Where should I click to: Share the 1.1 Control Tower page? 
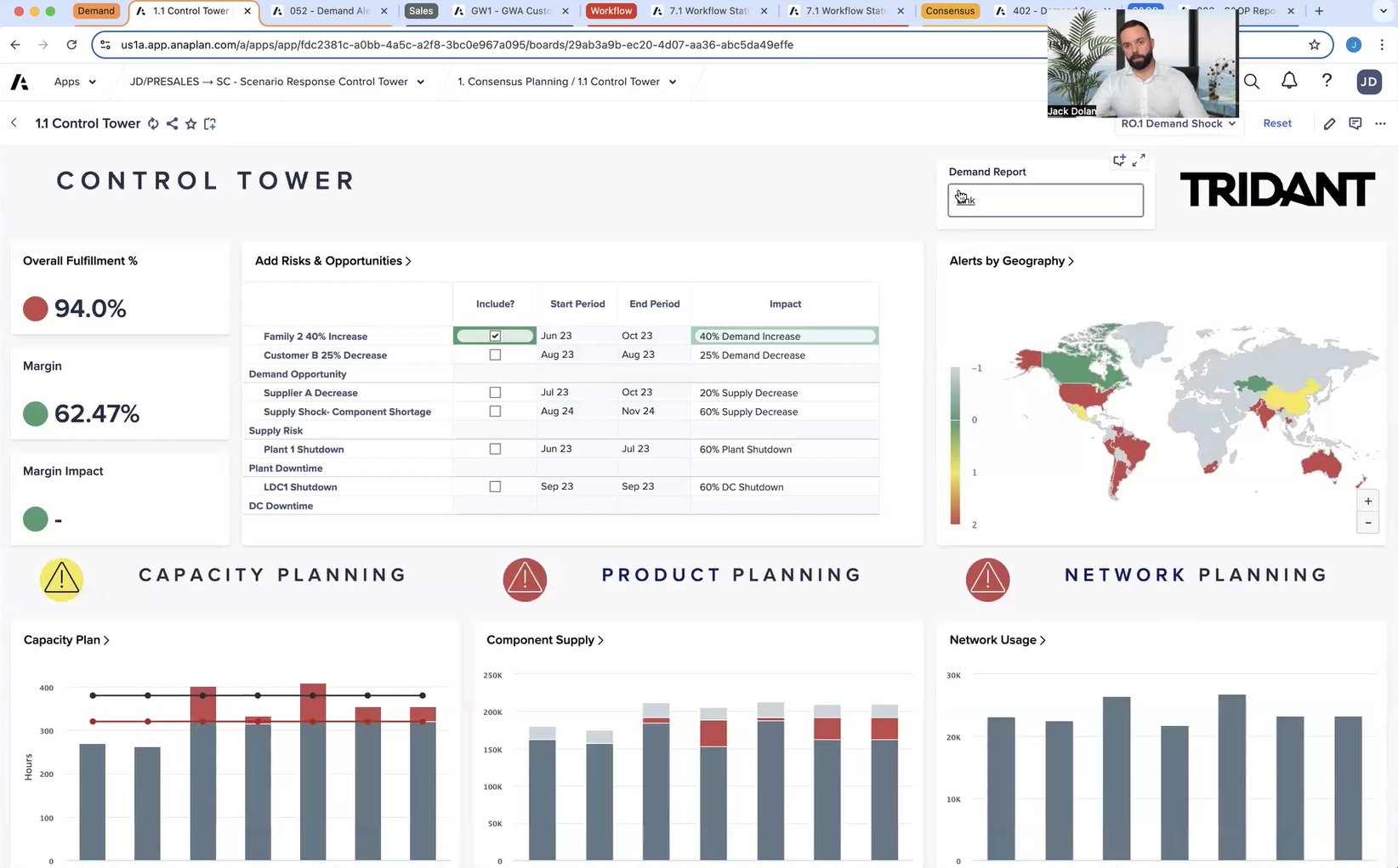[172, 124]
